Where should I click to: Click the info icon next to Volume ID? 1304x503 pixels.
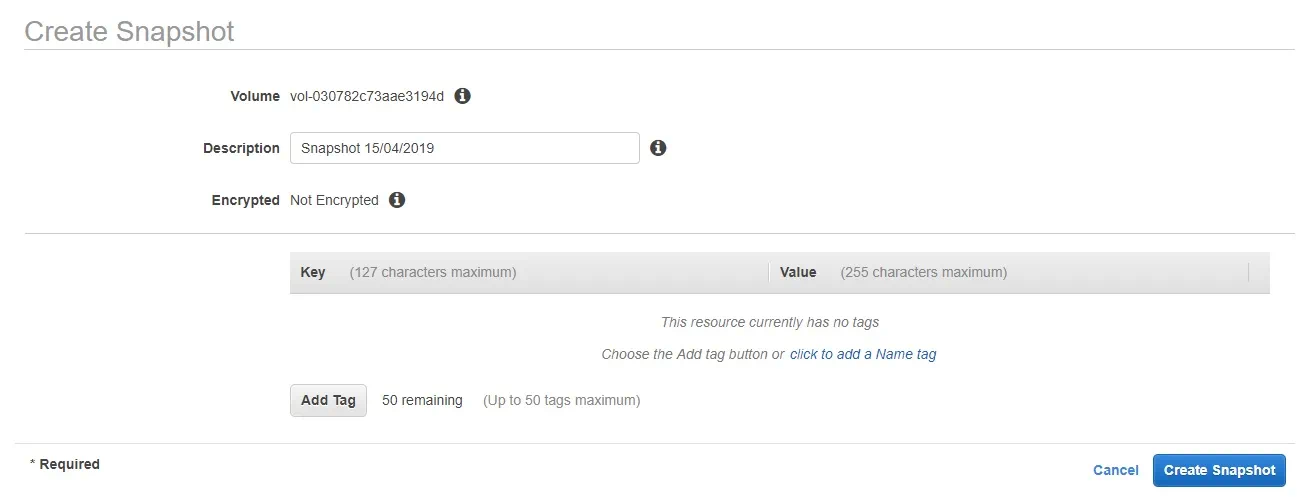point(462,96)
